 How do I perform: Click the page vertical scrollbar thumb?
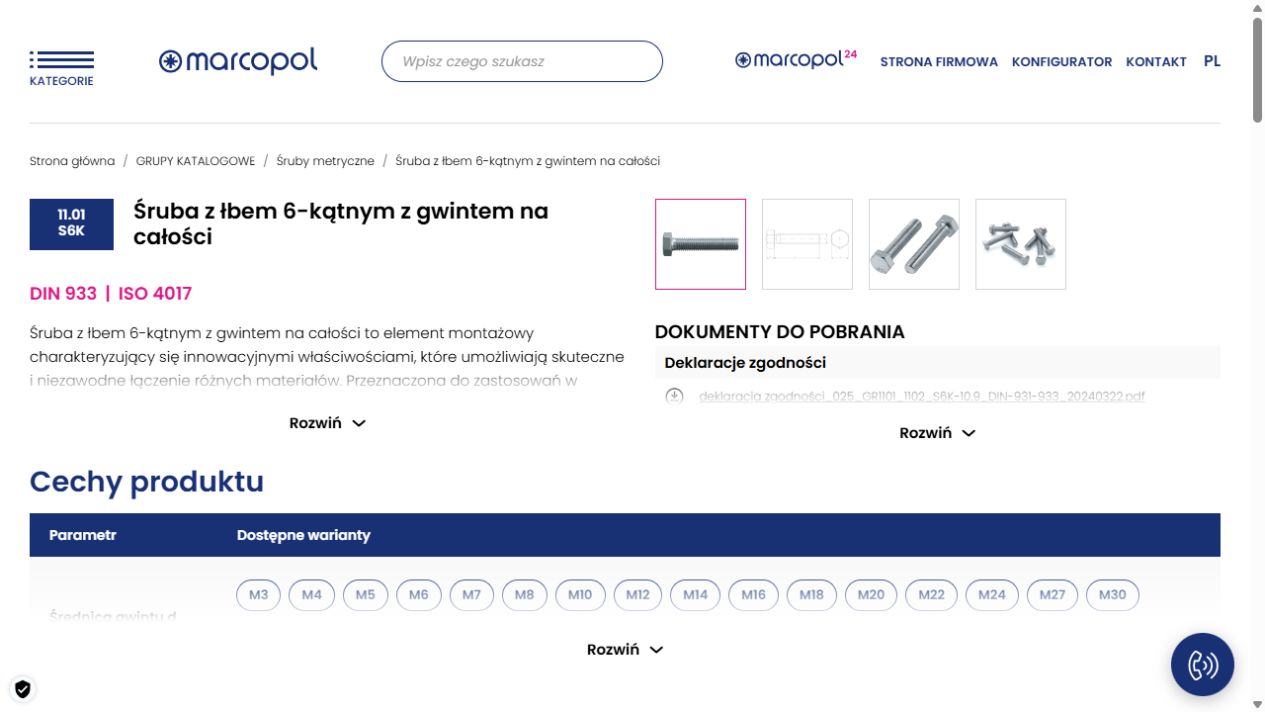tap(1257, 70)
